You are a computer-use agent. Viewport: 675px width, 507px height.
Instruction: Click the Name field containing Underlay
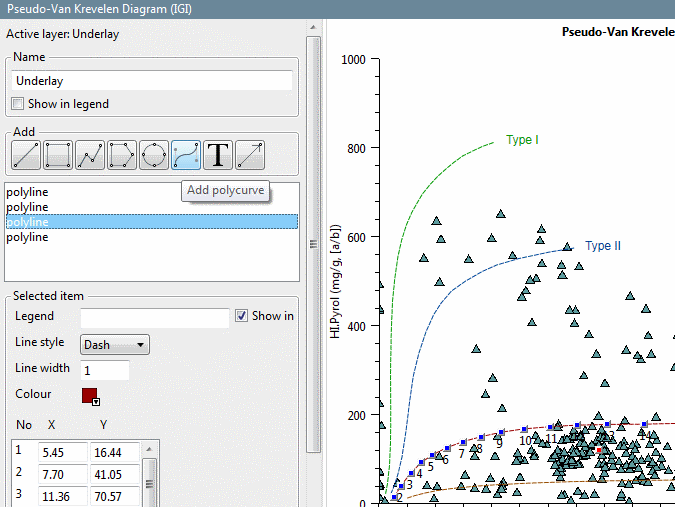tap(152, 81)
